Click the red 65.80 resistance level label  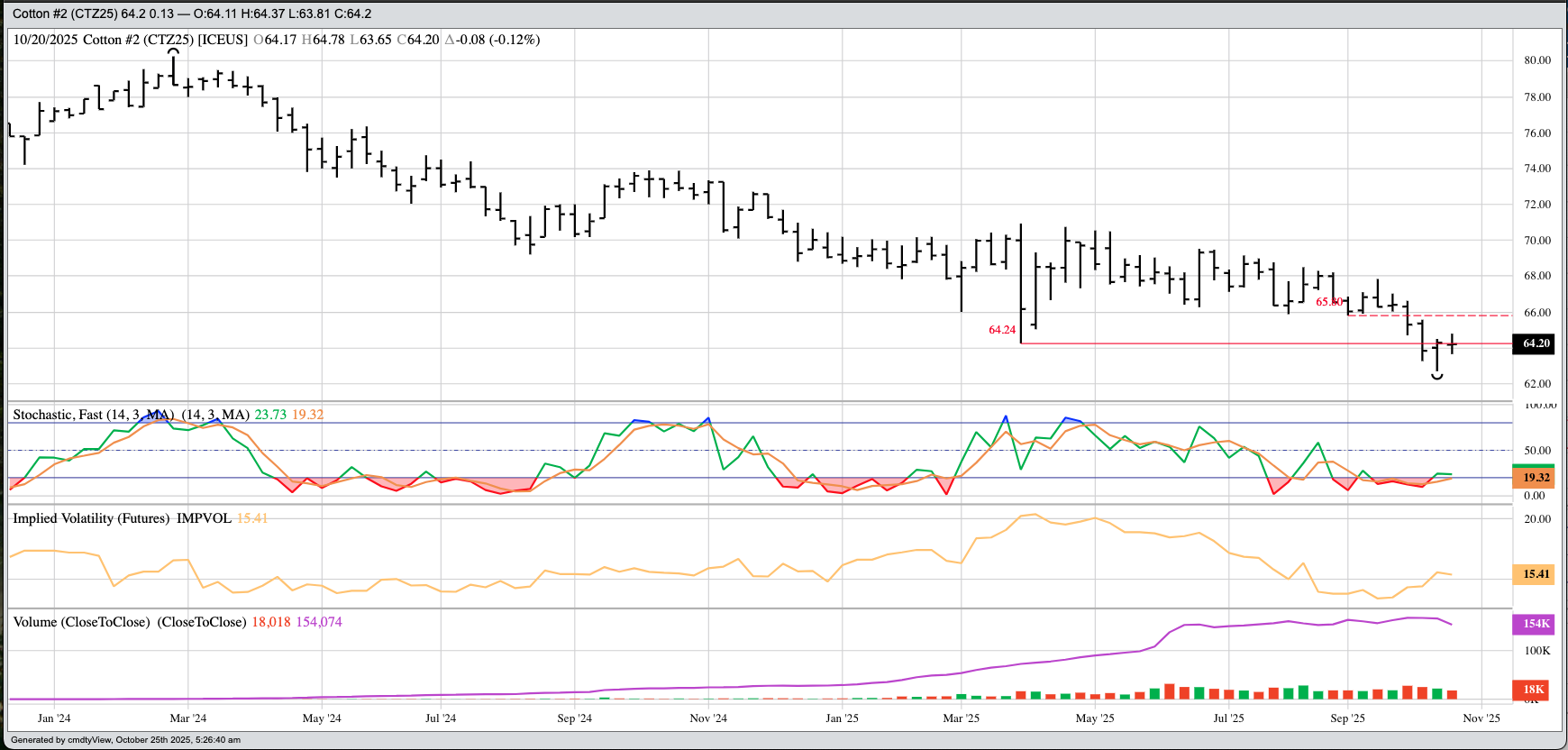(x=1328, y=302)
